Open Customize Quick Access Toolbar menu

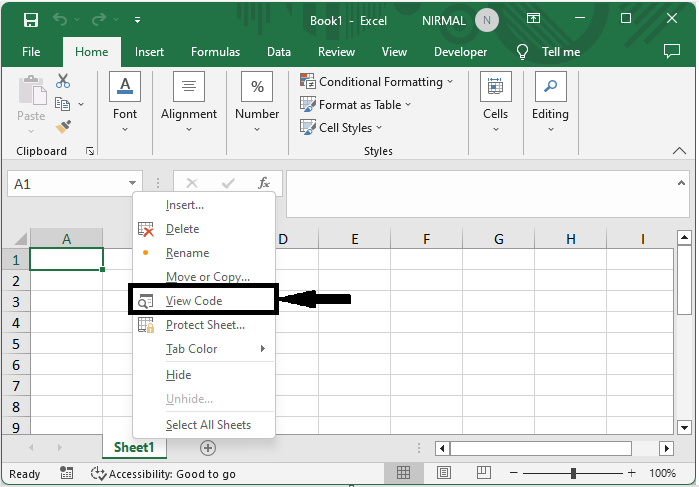point(137,20)
